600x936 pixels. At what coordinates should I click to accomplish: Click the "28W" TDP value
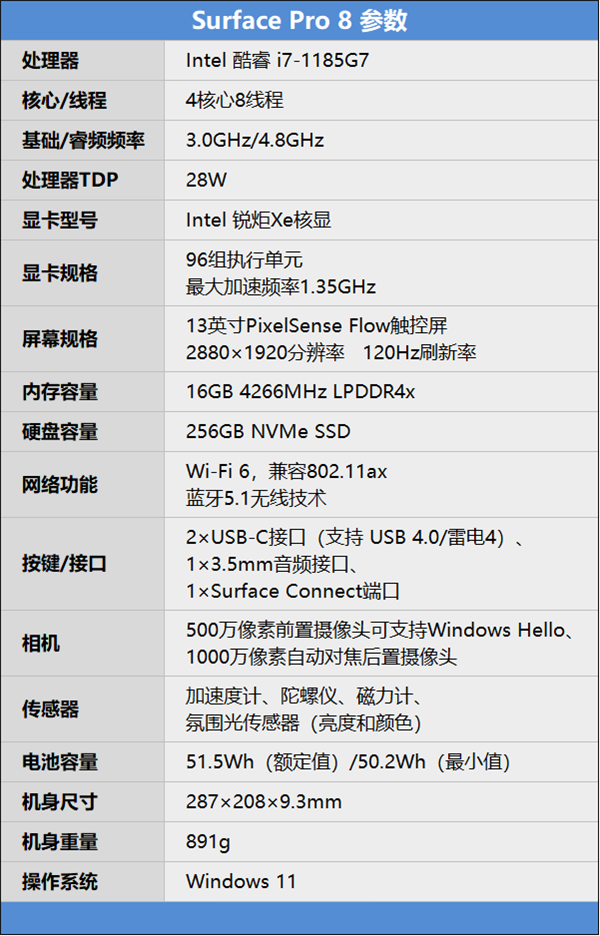click(206, 181)
